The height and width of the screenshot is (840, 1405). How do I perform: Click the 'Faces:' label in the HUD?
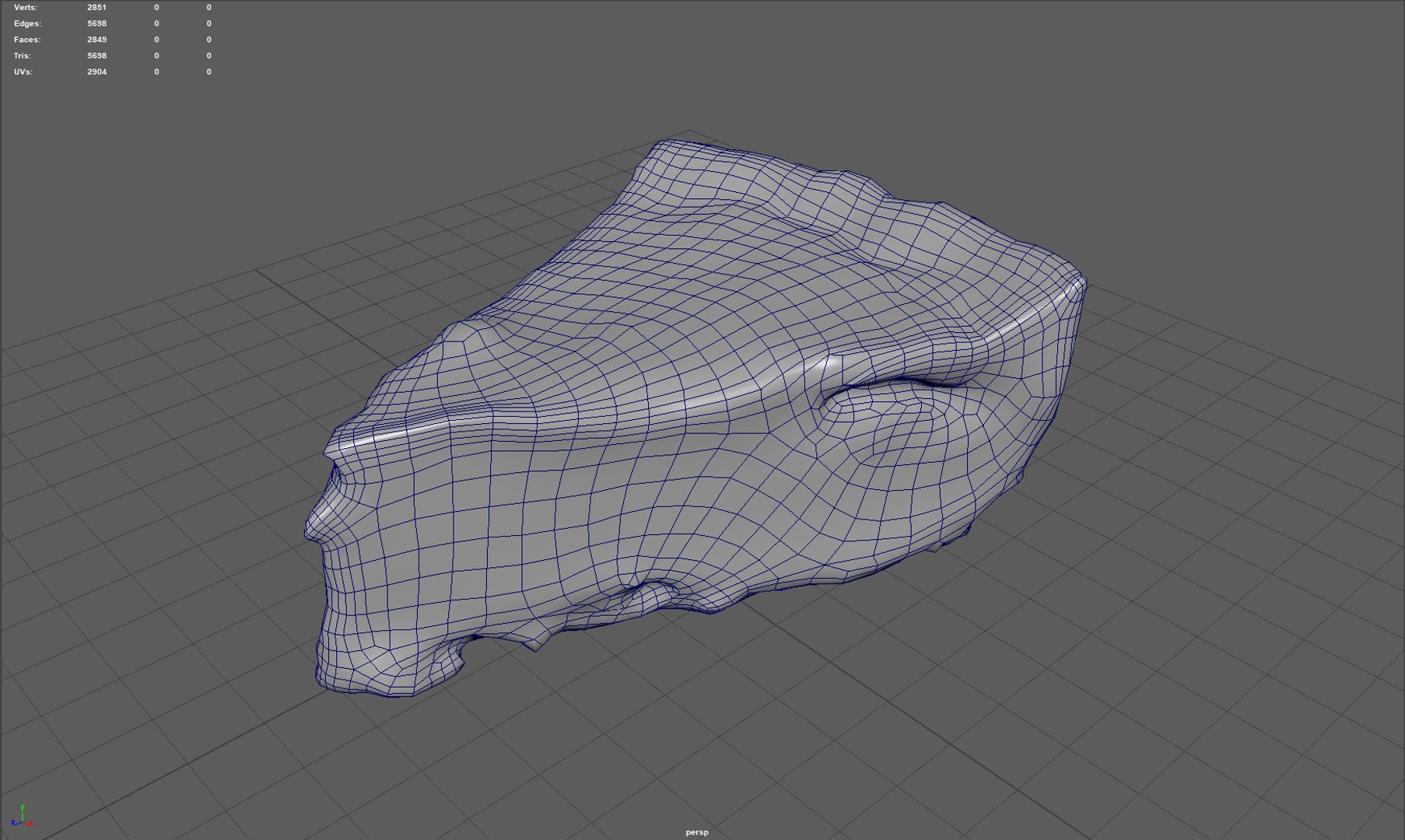27,40
